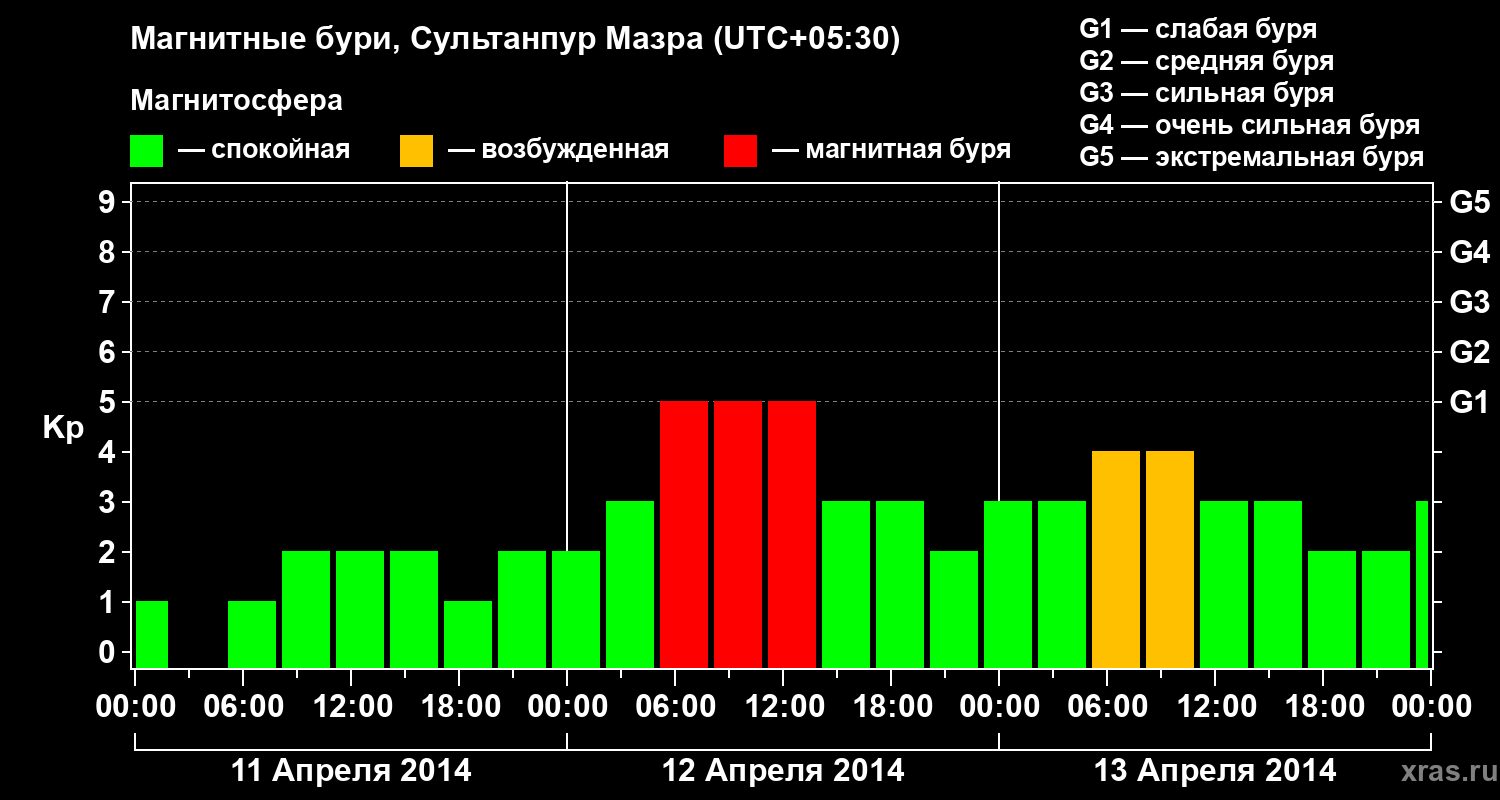The width and height of the screenshot is (1500, 800).
Task: Click the G2 label on right axis
Action: pos(1469,352)
